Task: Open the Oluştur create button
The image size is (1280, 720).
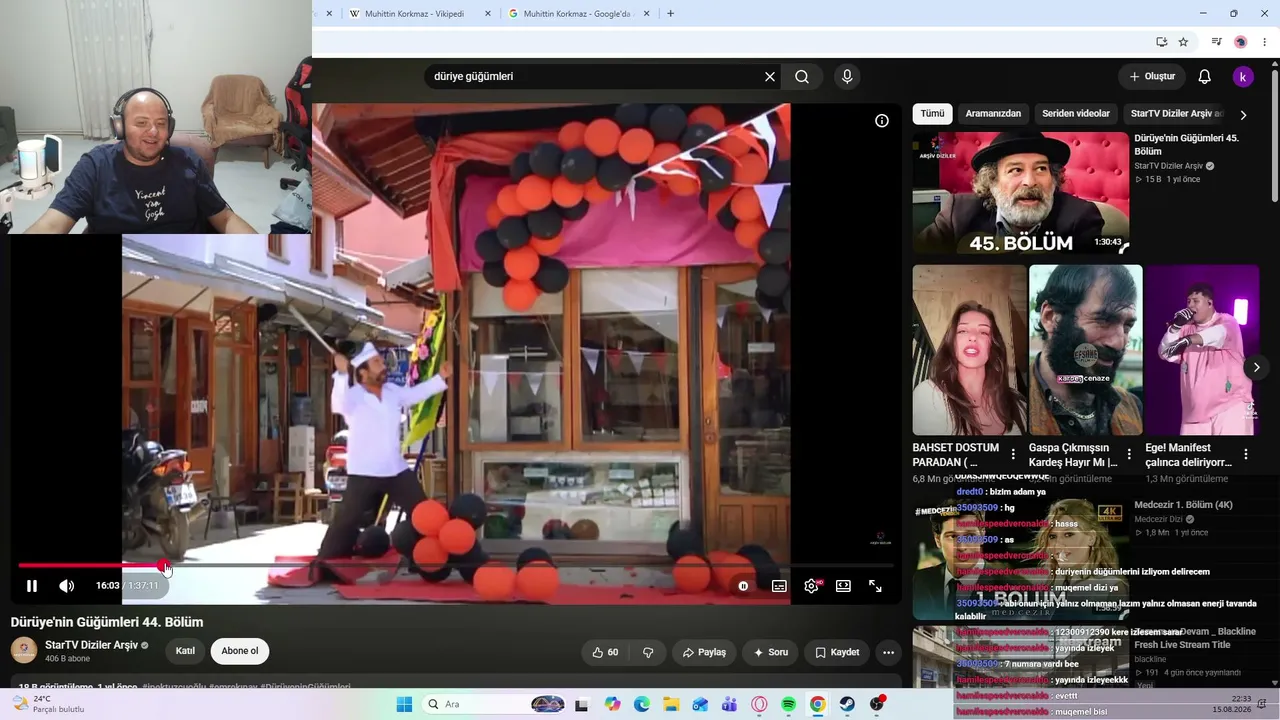Action: [x=1152, y=77]
